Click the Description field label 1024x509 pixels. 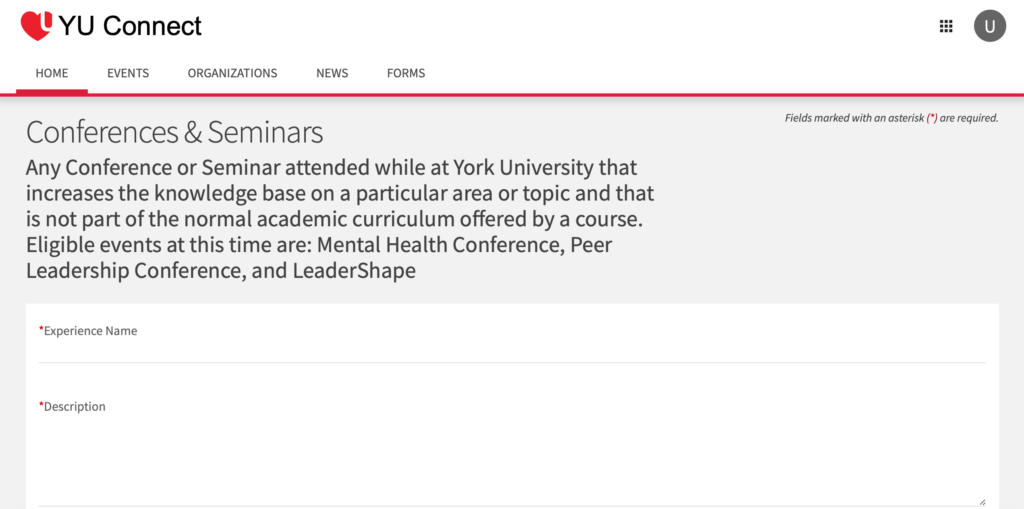[74, 406]
